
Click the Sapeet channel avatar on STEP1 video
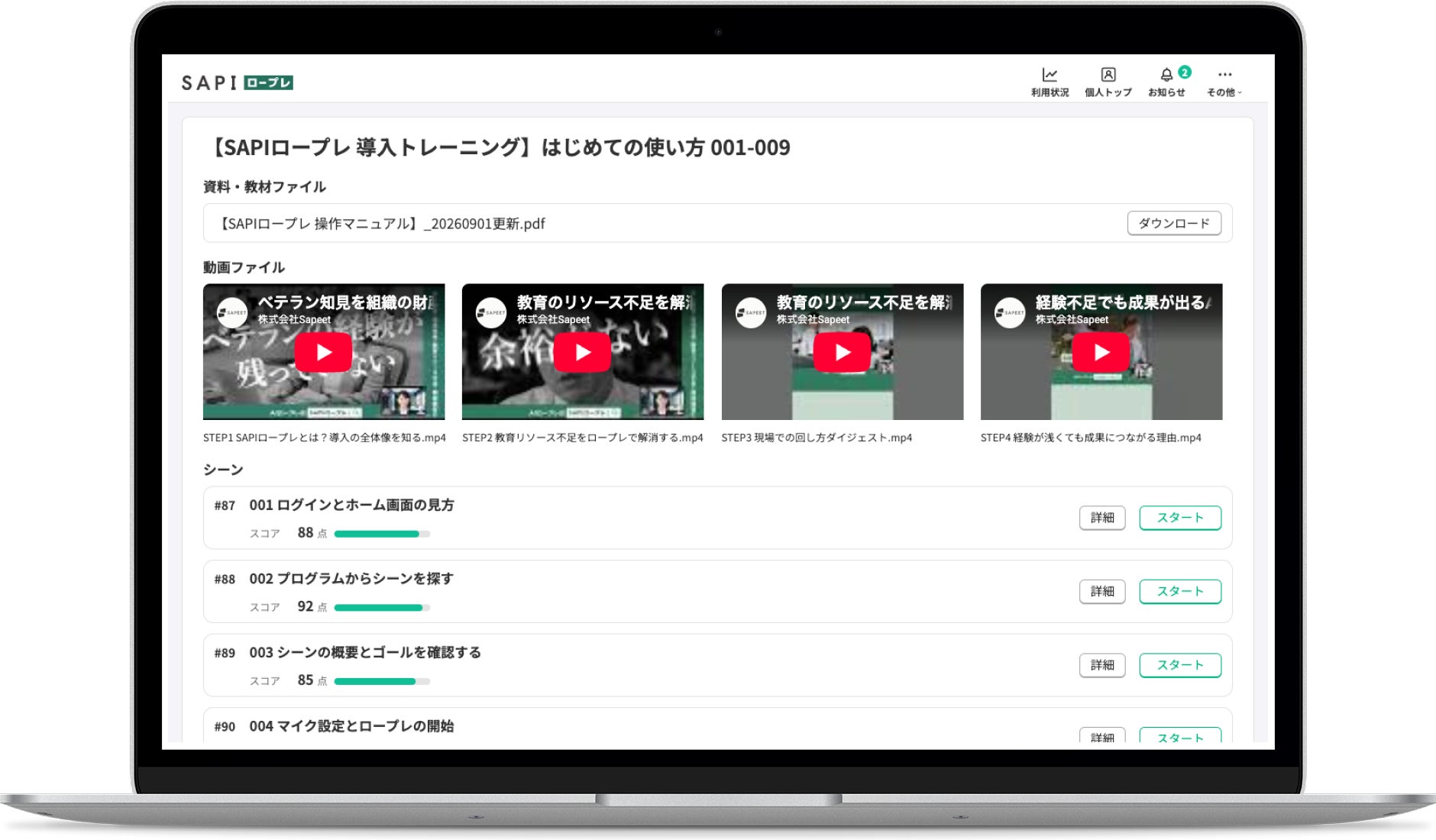pos(232,313)
